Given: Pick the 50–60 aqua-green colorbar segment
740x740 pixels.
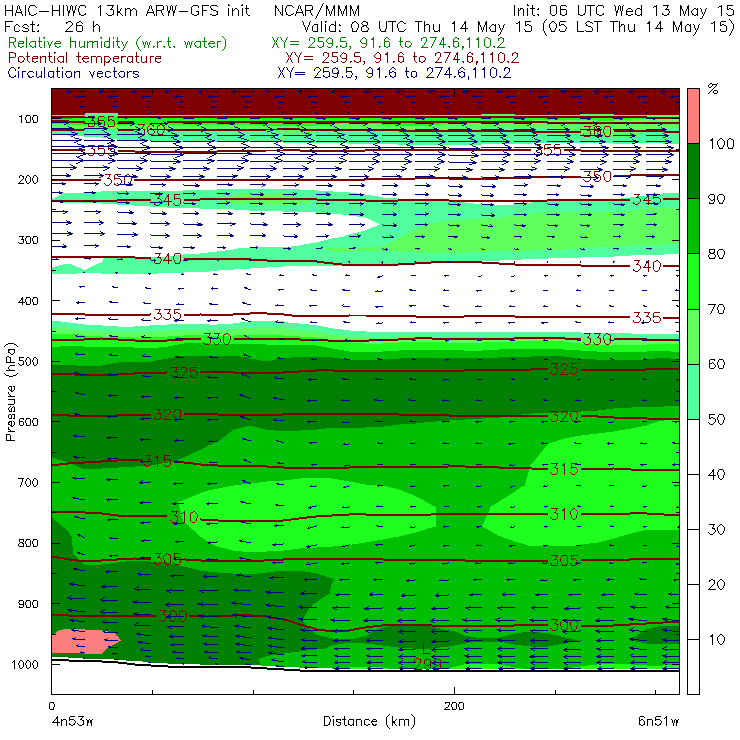Looking at the screenshot, I should click(693, 392).
